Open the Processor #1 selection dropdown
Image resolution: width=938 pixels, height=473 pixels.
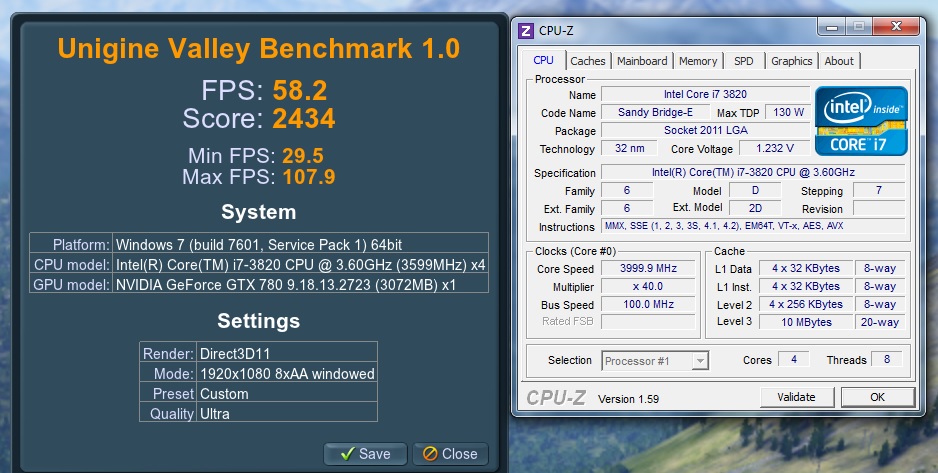655,361
